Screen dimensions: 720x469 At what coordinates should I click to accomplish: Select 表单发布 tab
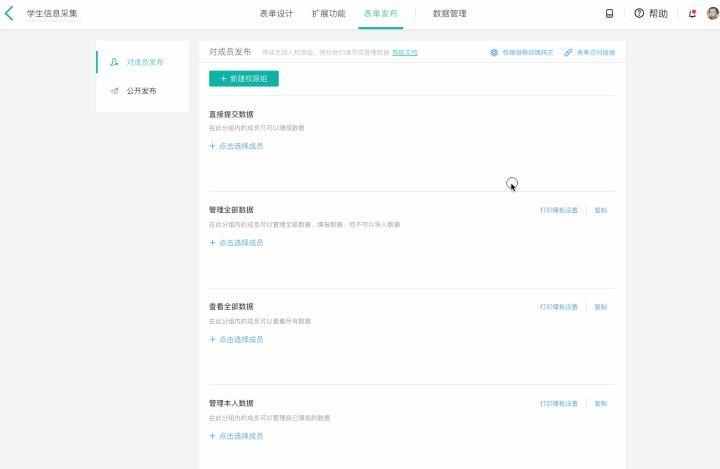click(x=380, y=13)
